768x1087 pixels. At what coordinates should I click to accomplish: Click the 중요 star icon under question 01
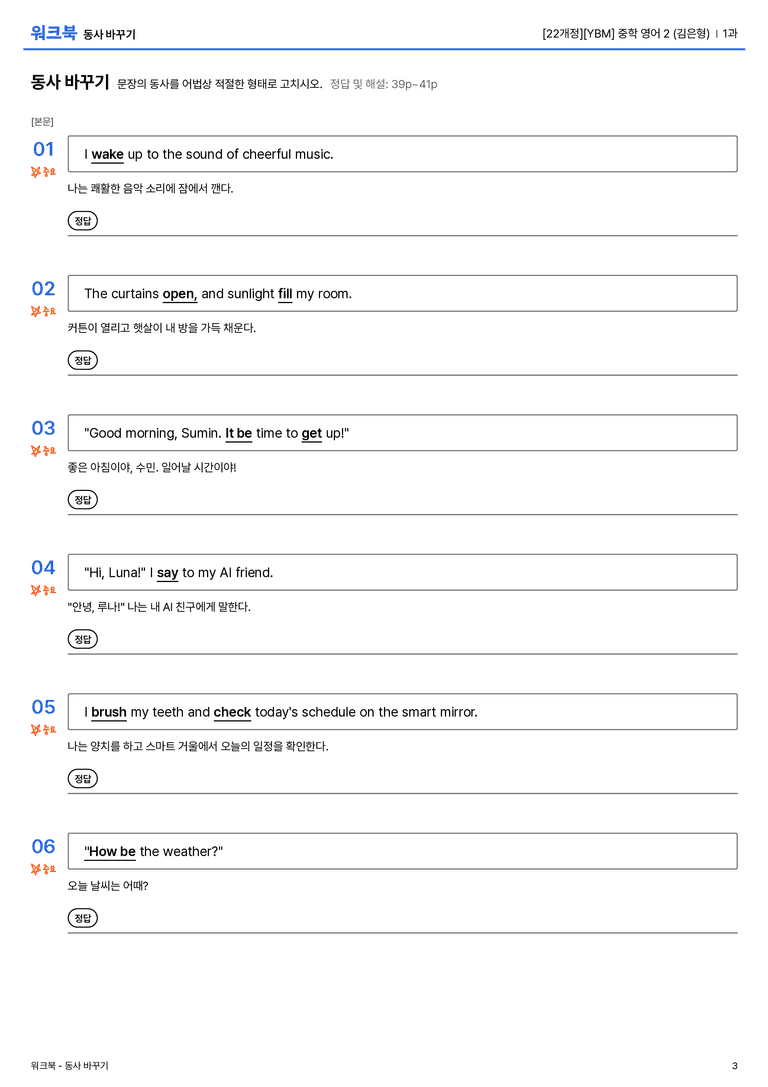(x=43, y=172)
